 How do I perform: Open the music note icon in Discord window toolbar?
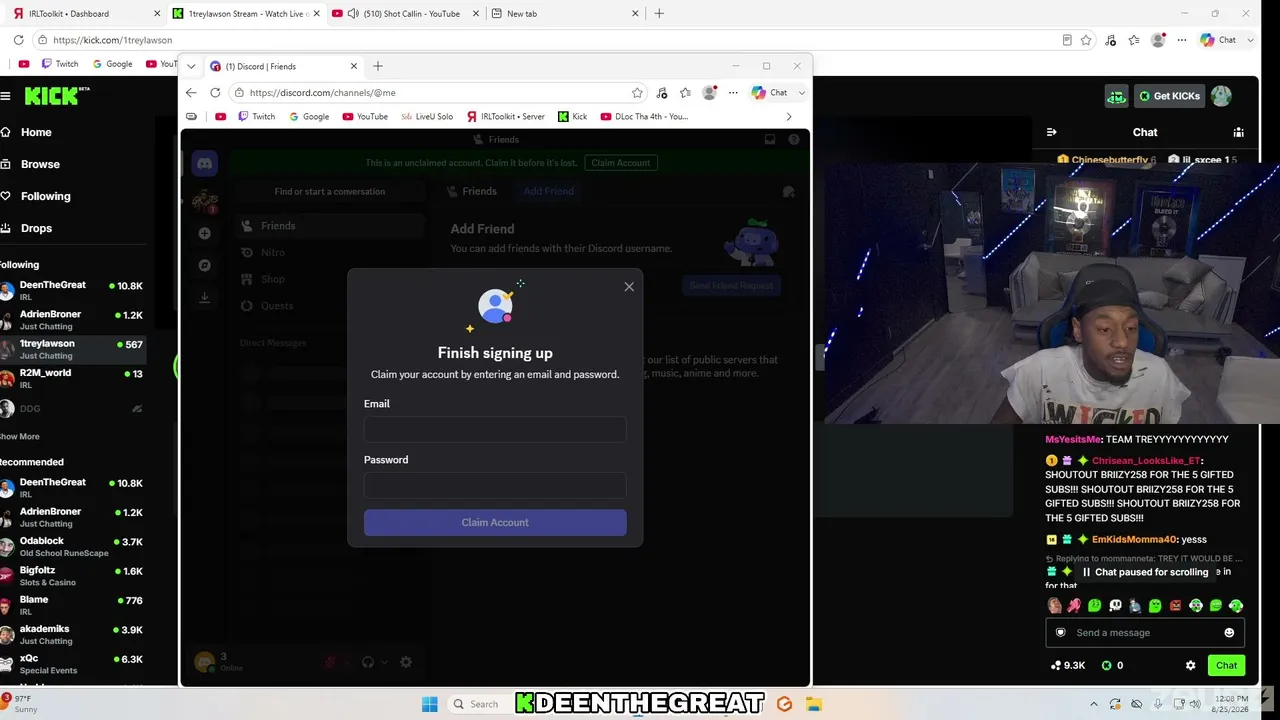(662, 93)
